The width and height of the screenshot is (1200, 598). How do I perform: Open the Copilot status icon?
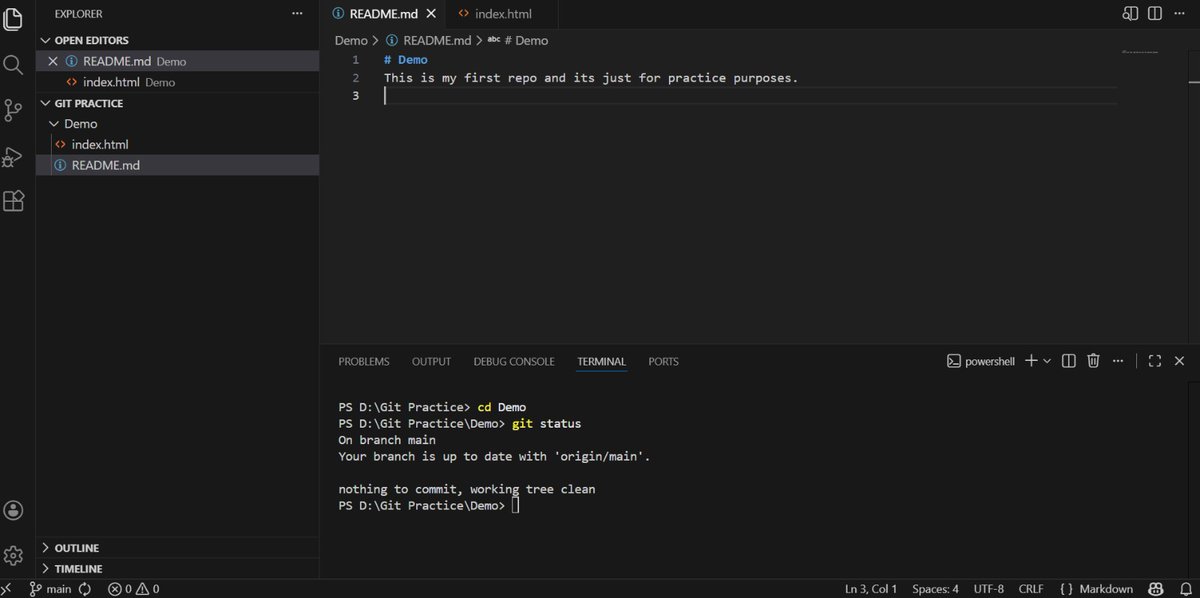tap(1155, 589)
